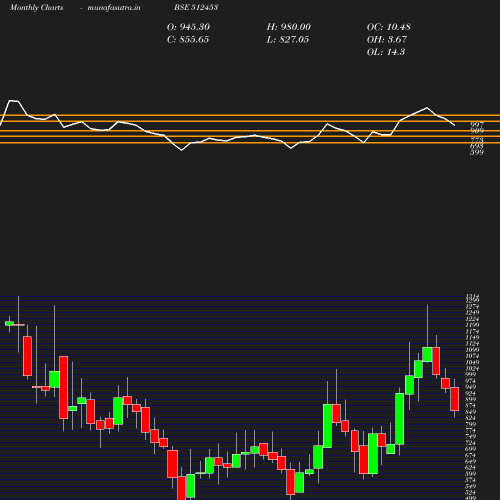
Task: Click the "OL: 14.3" reading
Action: (386, 52)
